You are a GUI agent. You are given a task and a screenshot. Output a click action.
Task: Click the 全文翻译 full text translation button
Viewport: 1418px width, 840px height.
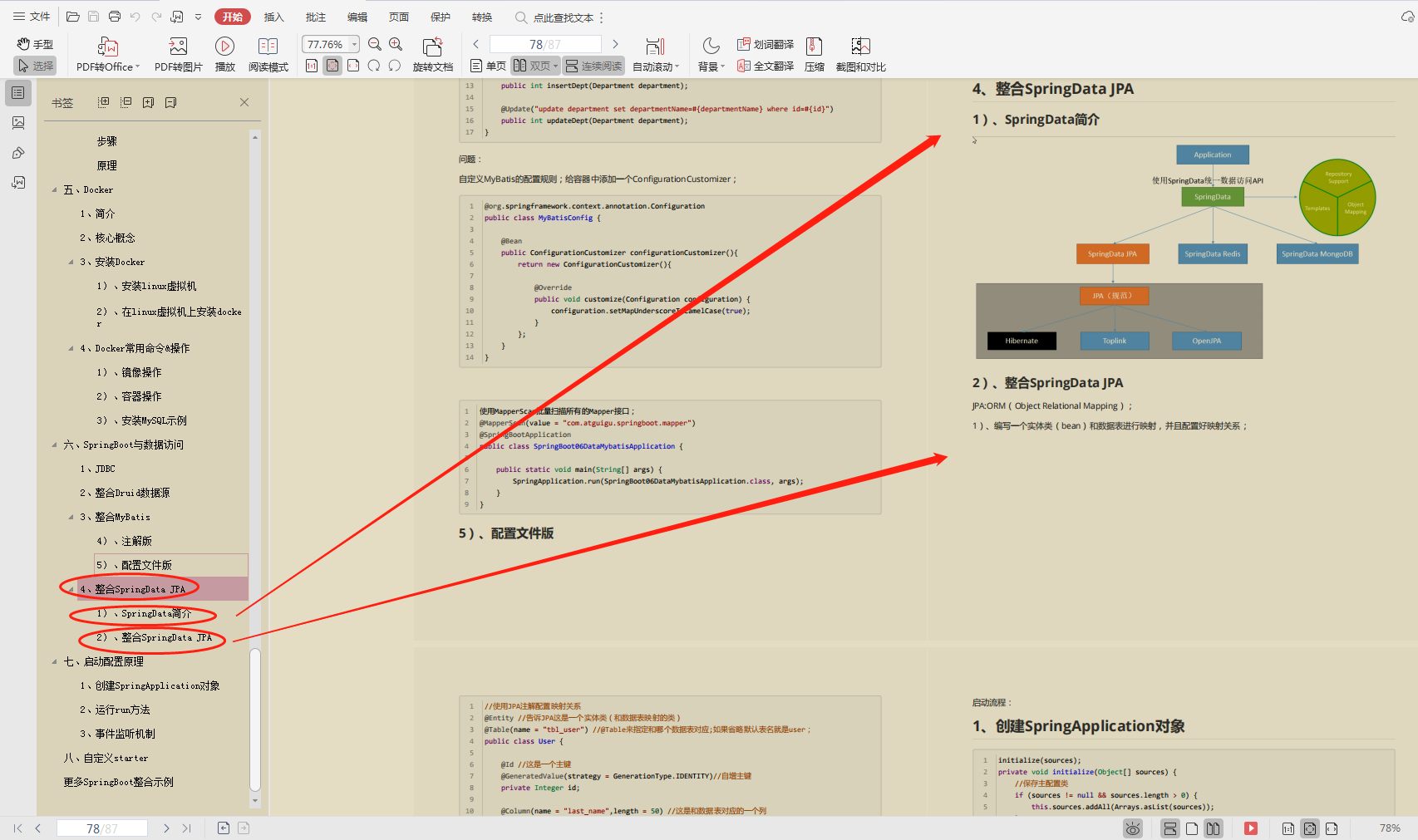pos(765,66)
